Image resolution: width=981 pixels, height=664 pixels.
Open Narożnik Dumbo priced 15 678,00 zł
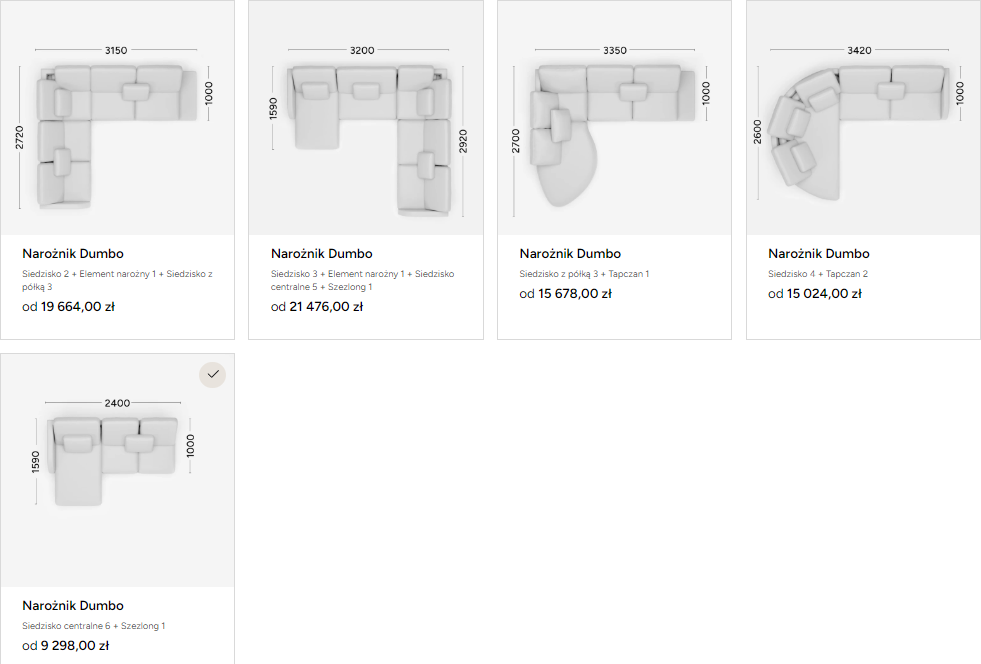coord(570,253)
